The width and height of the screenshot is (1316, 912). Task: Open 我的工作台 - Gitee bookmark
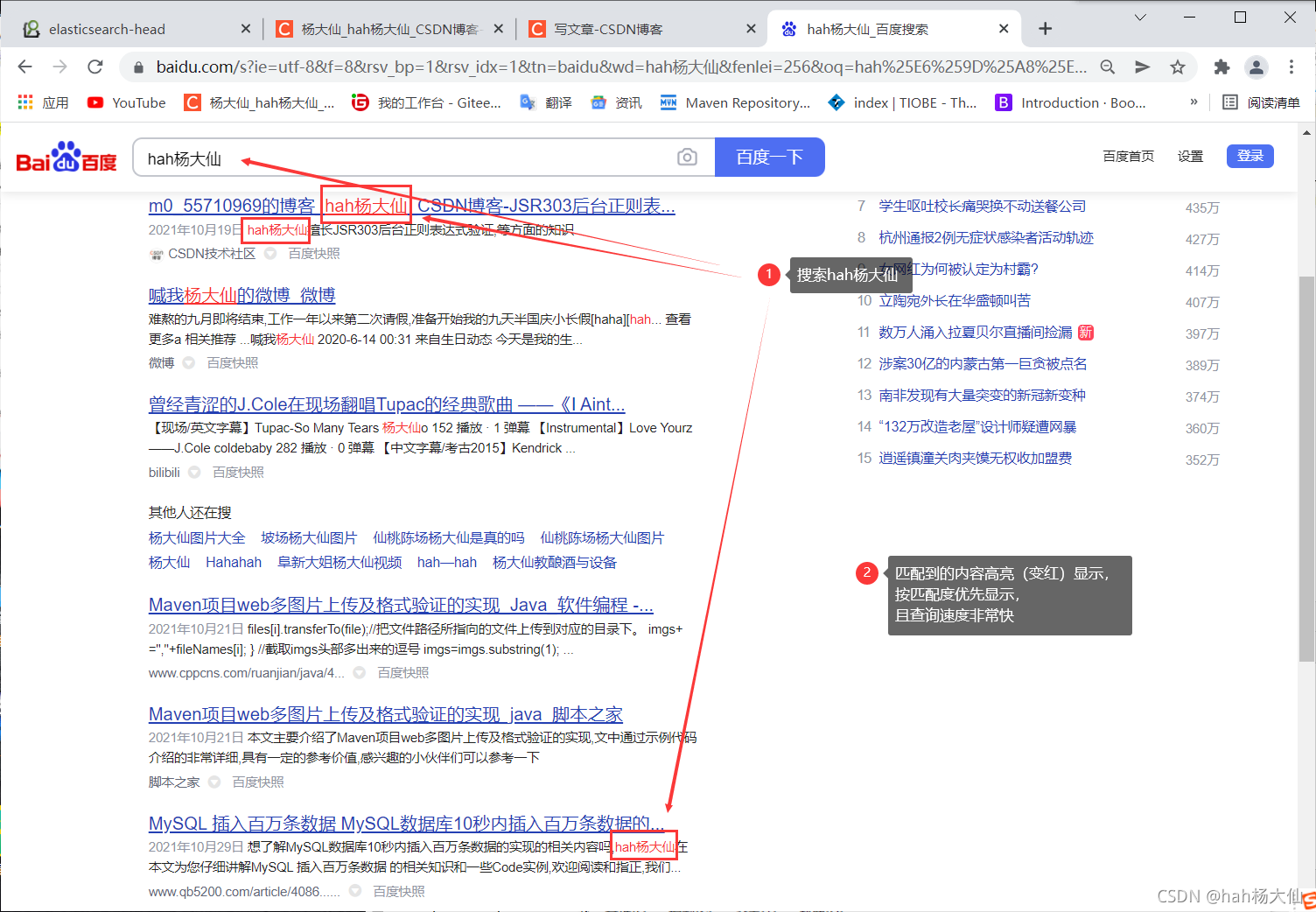[x=426, y=102]
